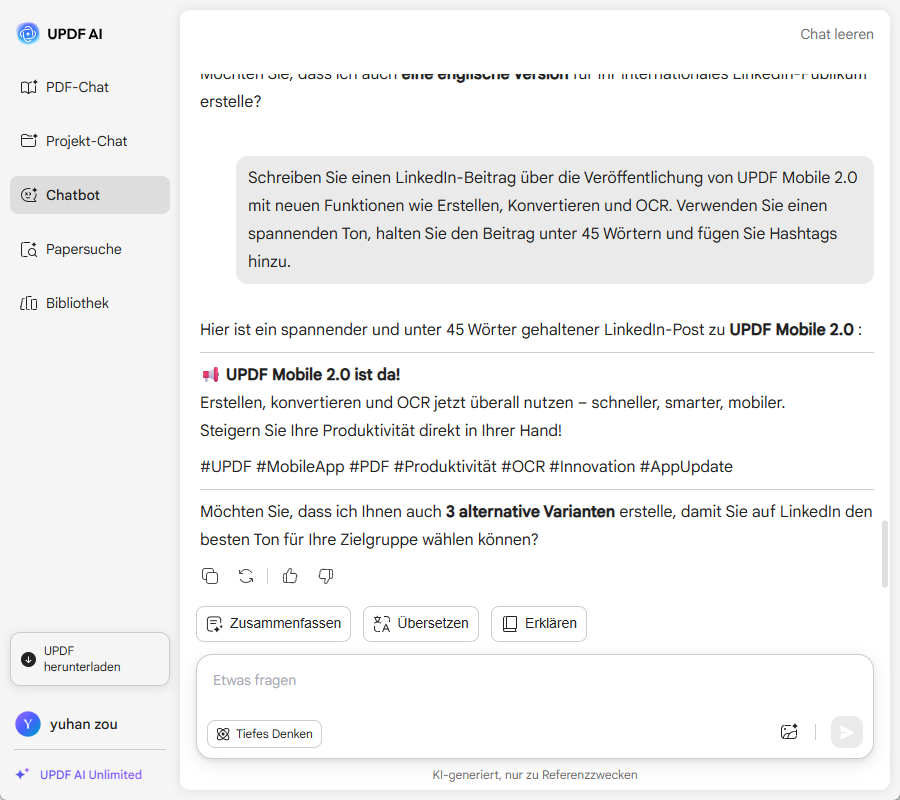The width and height of the screenshot is (900, 800).
Task: Dislike the response with thumbs-down icon
Action: (326, 576)
